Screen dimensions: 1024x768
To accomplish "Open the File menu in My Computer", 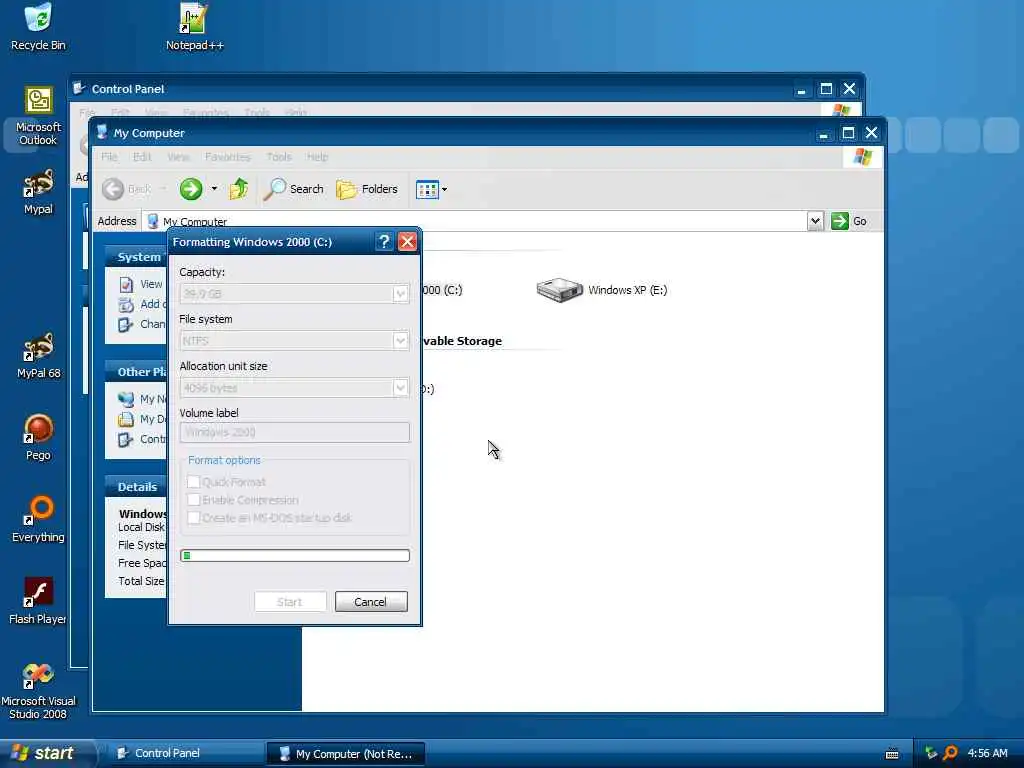I will (x=109, y=157).
